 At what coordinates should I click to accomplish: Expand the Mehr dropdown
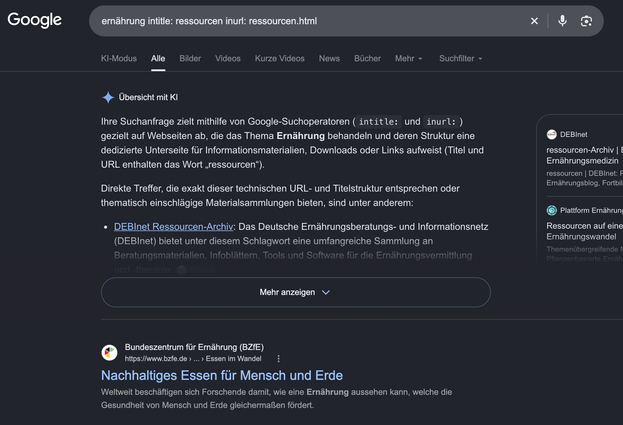point(408,58)
